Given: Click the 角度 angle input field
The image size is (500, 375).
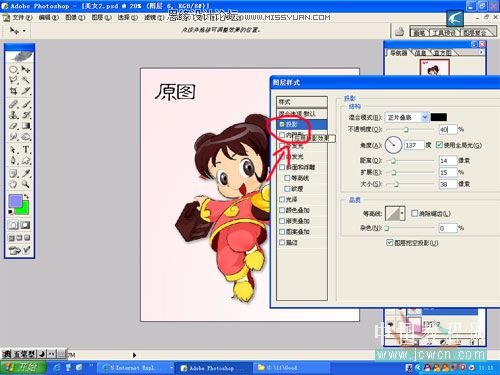Looking at the screenshot, I should pos(414,145).
